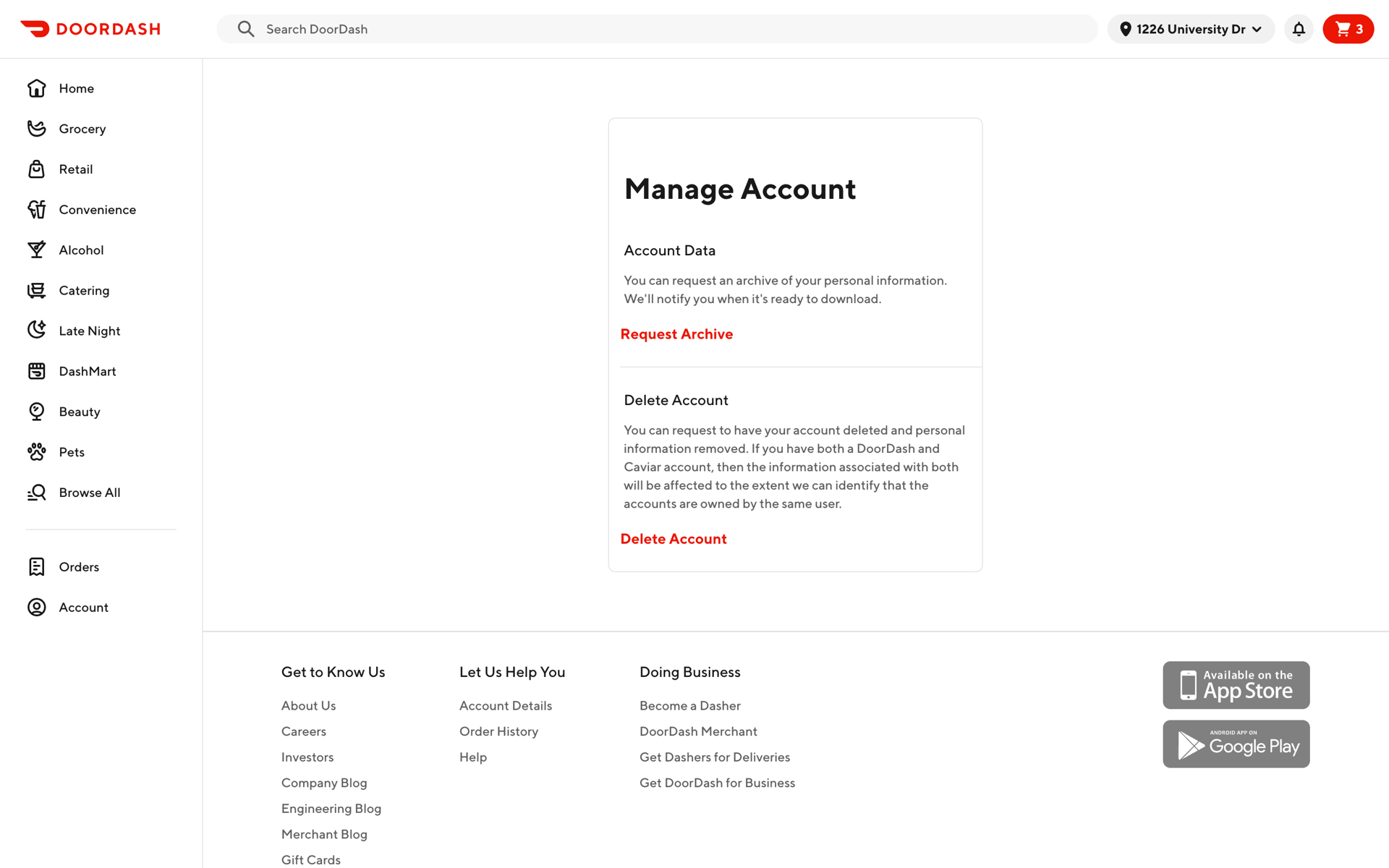
Task: Click the Convenience icon
Action: (37, 210)
